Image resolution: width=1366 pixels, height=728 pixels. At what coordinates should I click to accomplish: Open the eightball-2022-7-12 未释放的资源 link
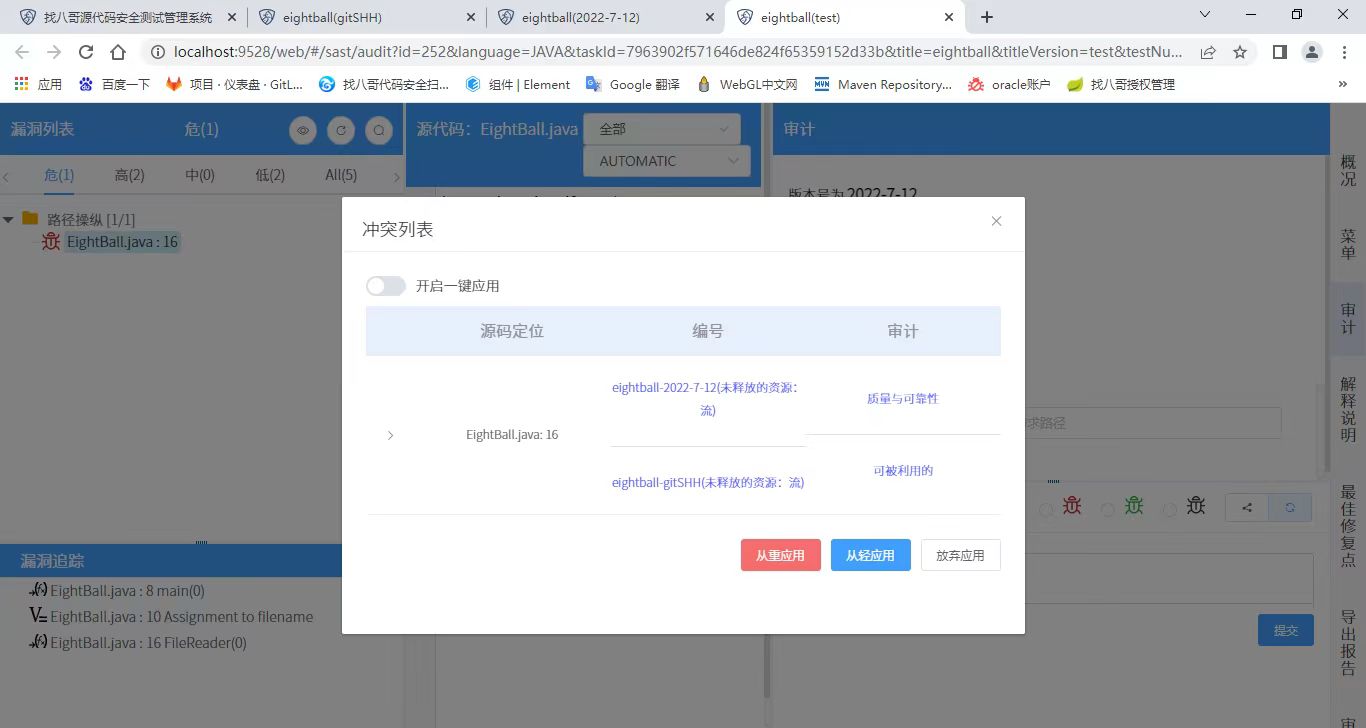707,399
